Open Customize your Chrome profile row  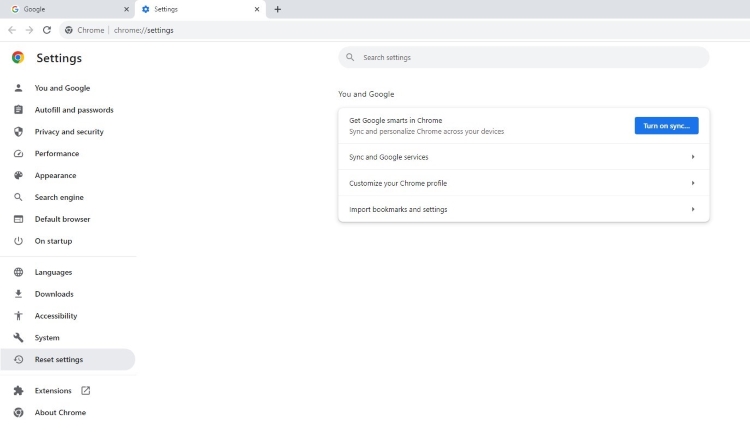coord(524,183)
